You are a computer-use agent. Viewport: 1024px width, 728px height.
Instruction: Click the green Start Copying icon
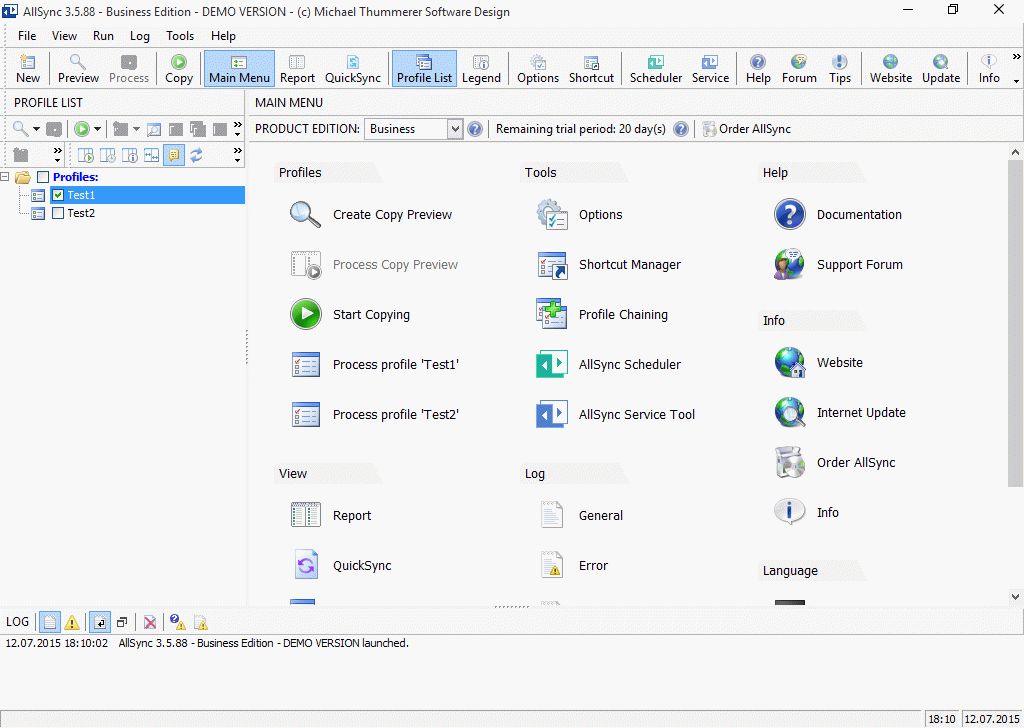[304, 314]
